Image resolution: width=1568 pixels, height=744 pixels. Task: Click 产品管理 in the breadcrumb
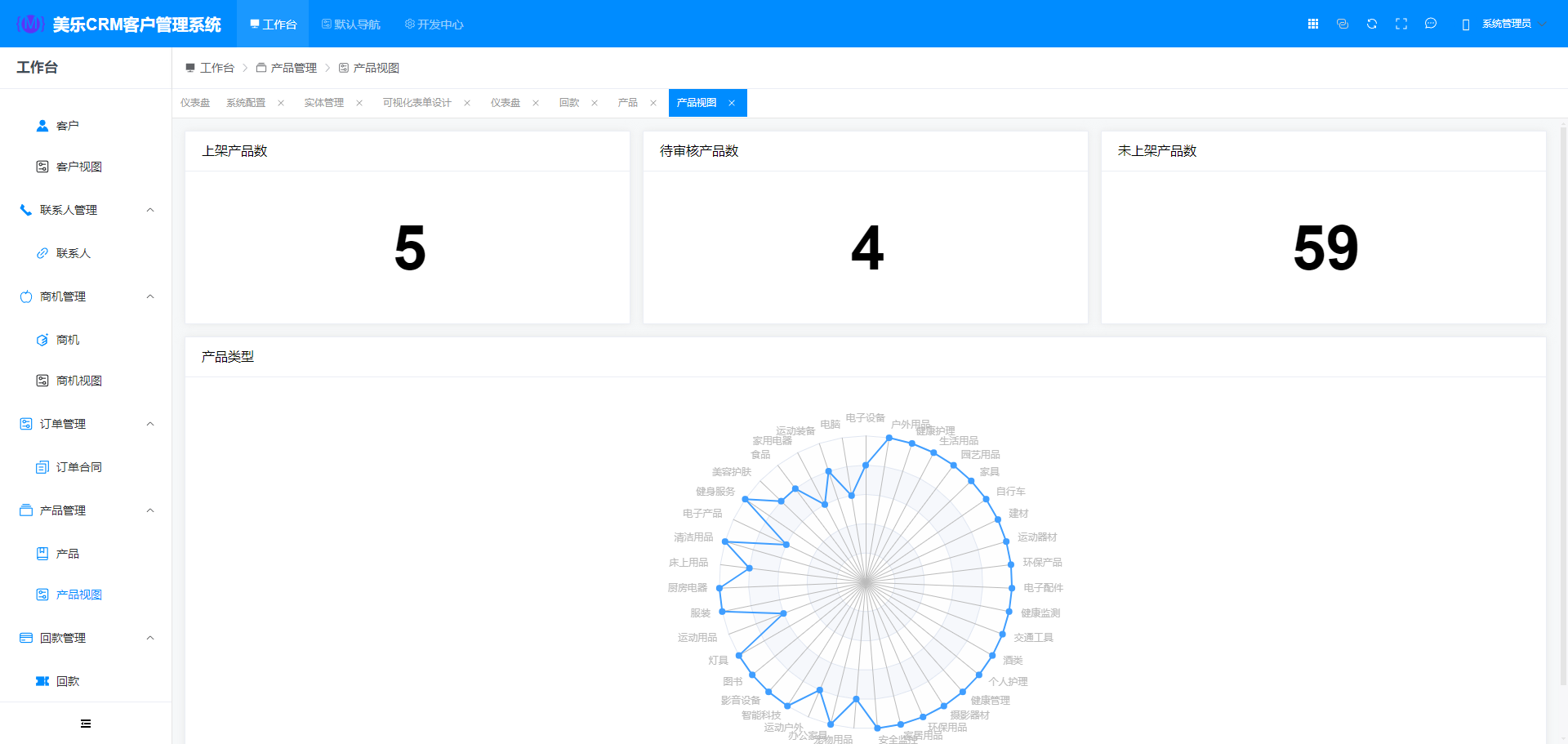(x=293, y=68)
